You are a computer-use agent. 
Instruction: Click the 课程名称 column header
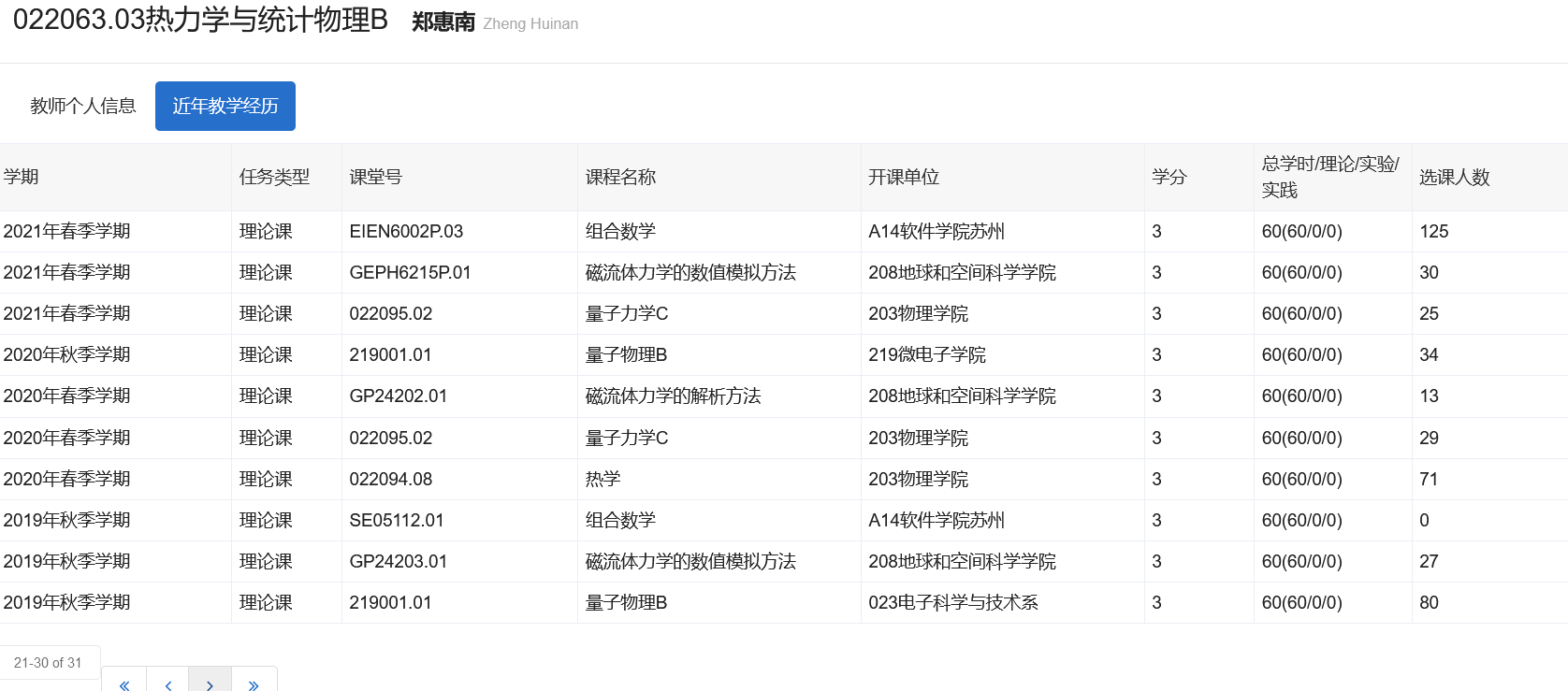pyautogui.click(x=620, y=177)
